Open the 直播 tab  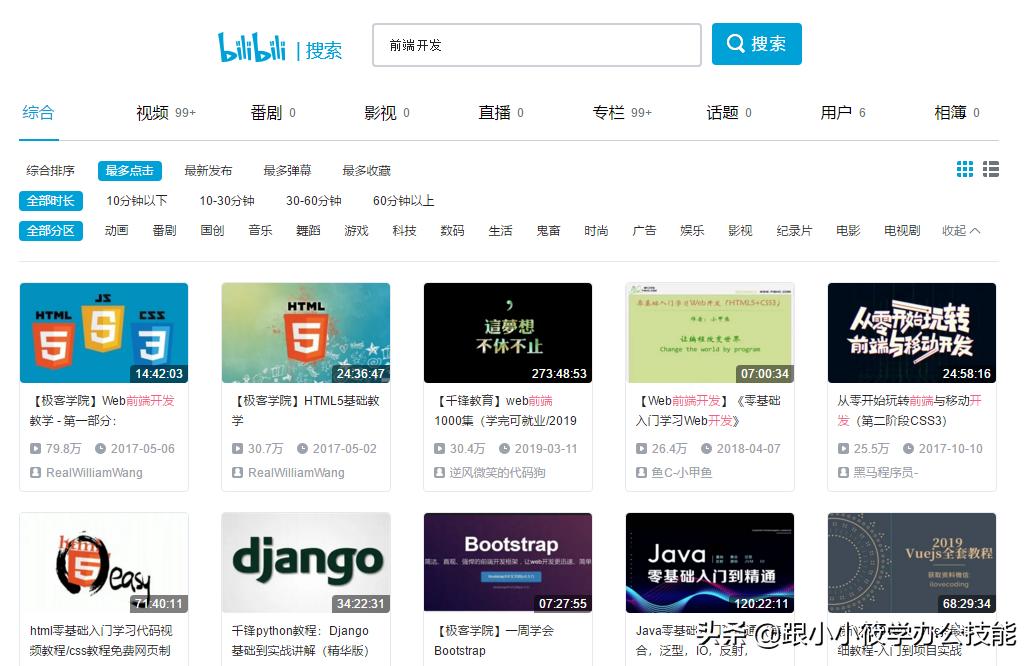tap(501, 113)
